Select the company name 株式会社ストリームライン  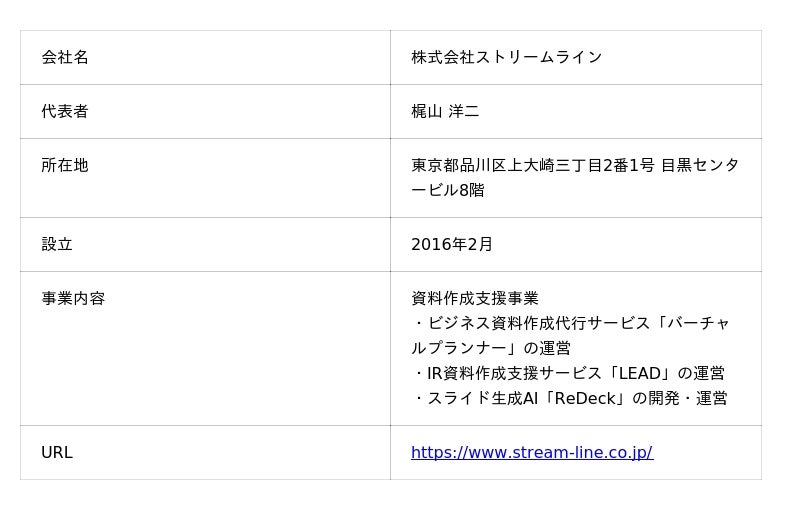pyautogui.click(x=506, y=57)
